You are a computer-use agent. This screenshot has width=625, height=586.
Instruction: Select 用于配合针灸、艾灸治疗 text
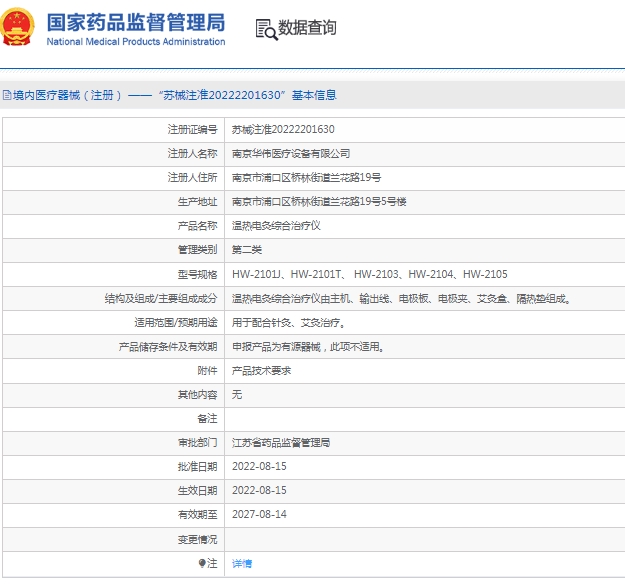pyautogui.click(x=289, y=322)
